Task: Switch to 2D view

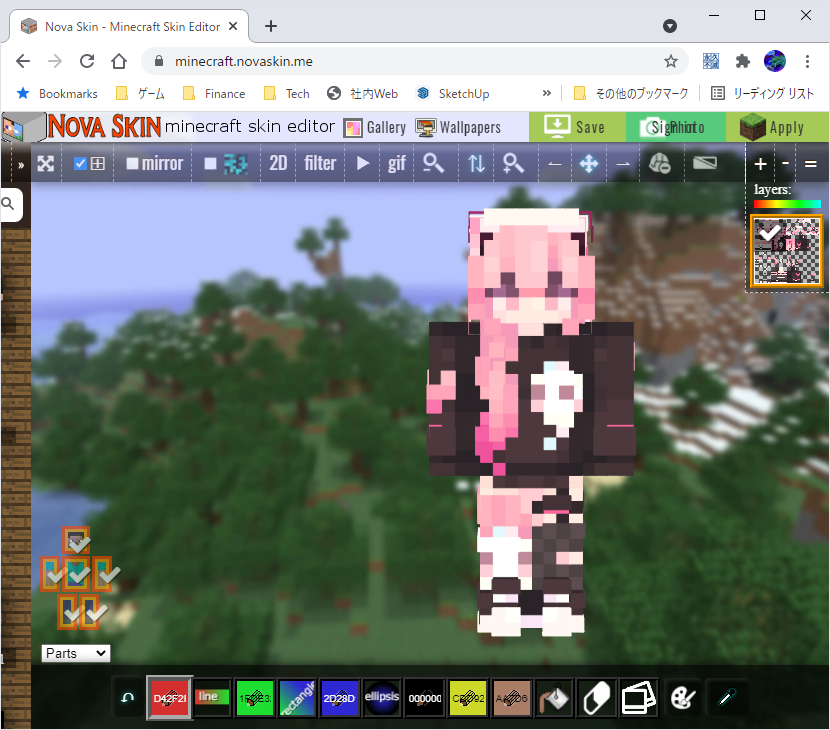Action: (278, 163)
